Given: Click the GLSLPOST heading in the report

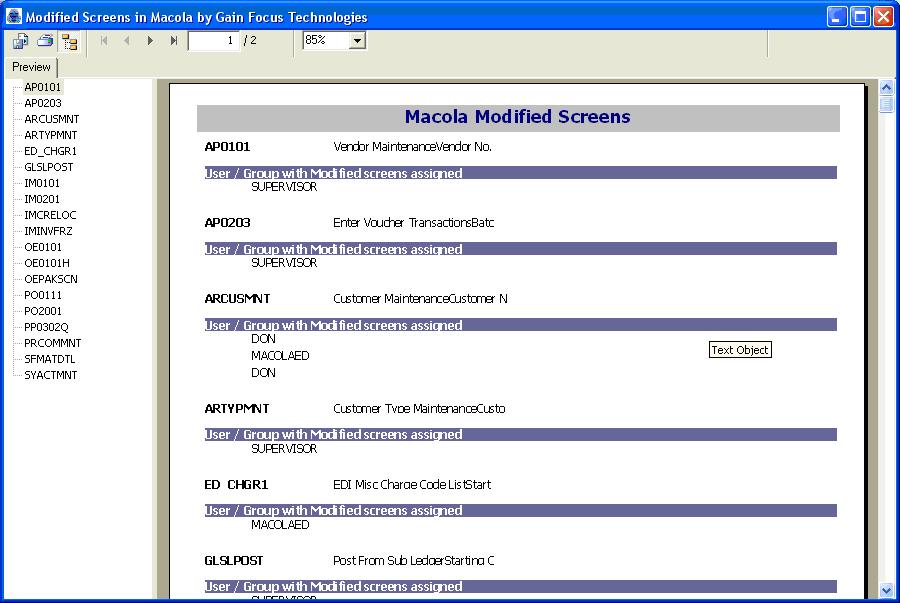Looking at the screenshot, I should (234, 561).
